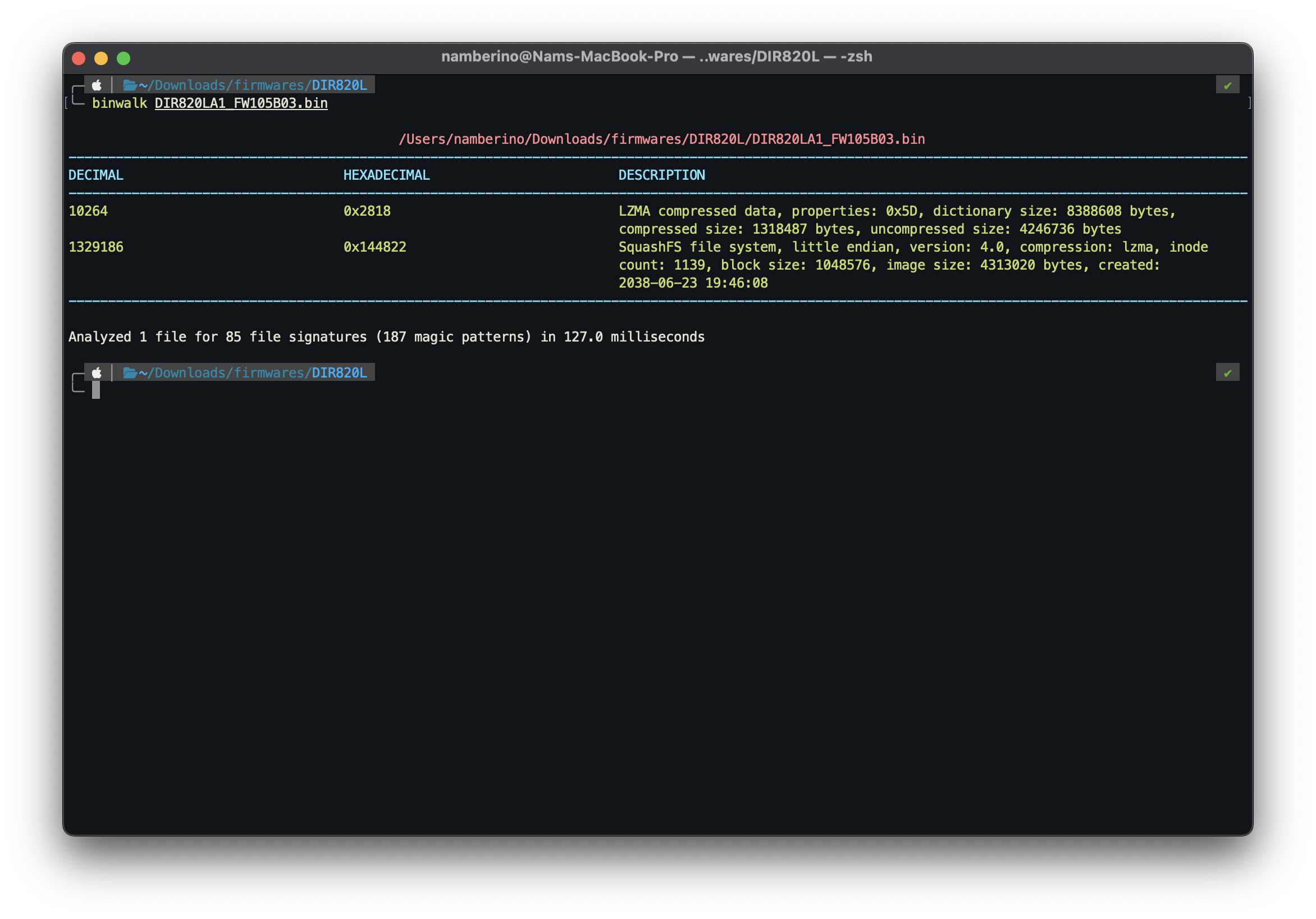
Task: Click the DECIMAL column header
Action: [95, 175]
